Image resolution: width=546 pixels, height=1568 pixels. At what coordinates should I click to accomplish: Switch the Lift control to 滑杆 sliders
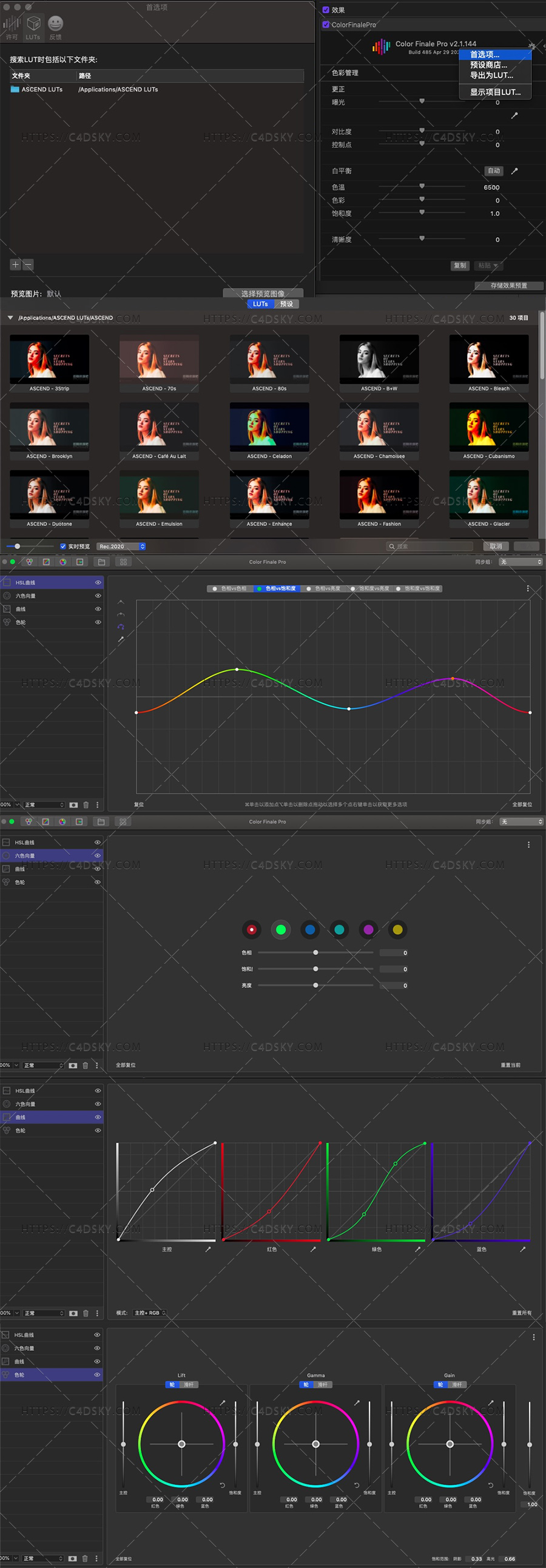[x=189, y=1384]
